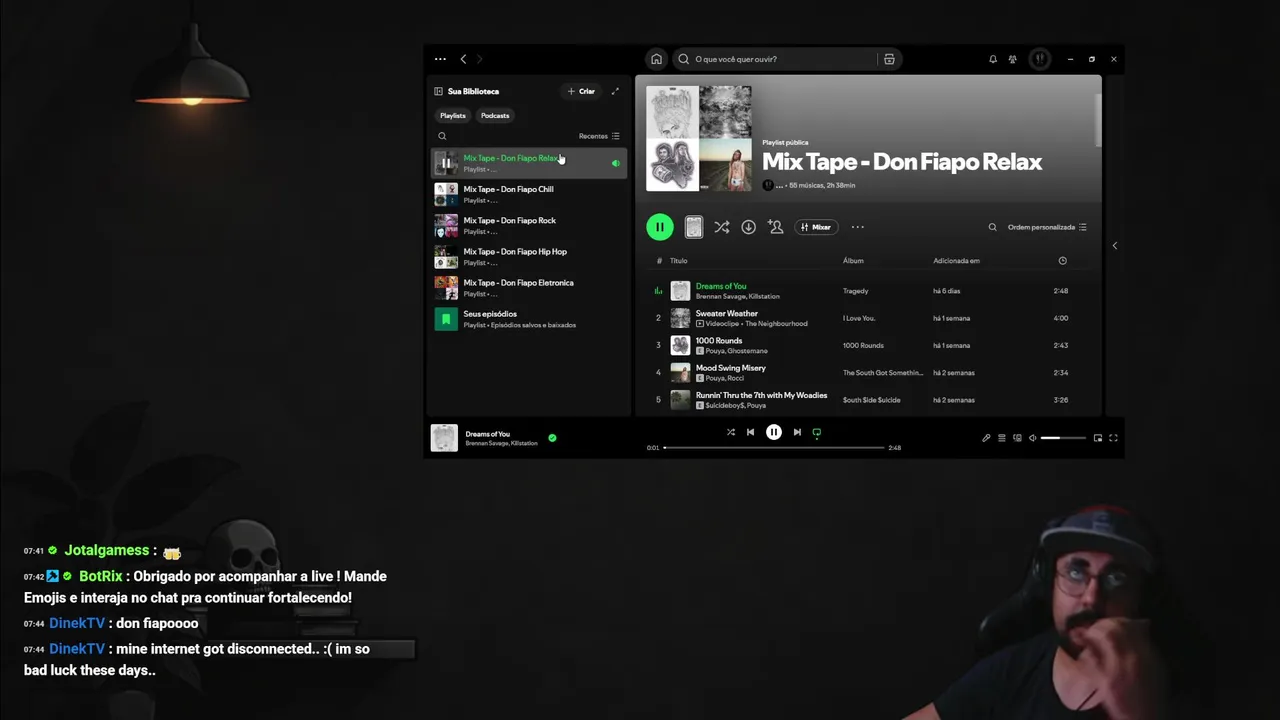Click the Álbum column header

(853, 261)
